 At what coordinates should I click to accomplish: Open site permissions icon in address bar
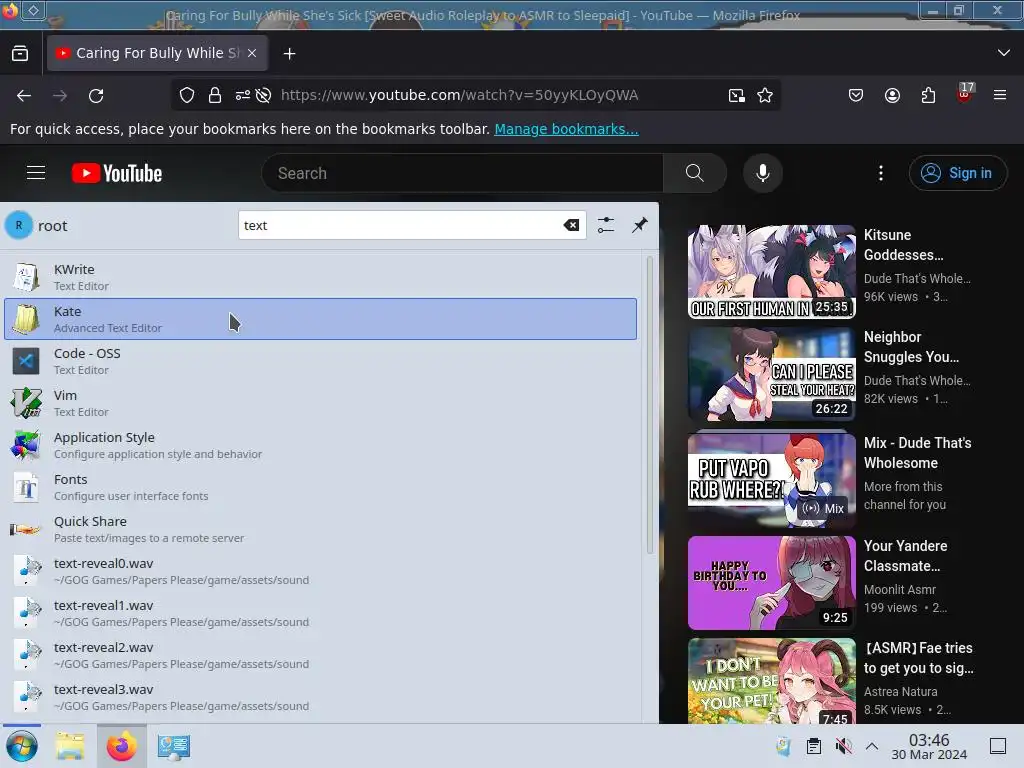click(x=242, y=95)
